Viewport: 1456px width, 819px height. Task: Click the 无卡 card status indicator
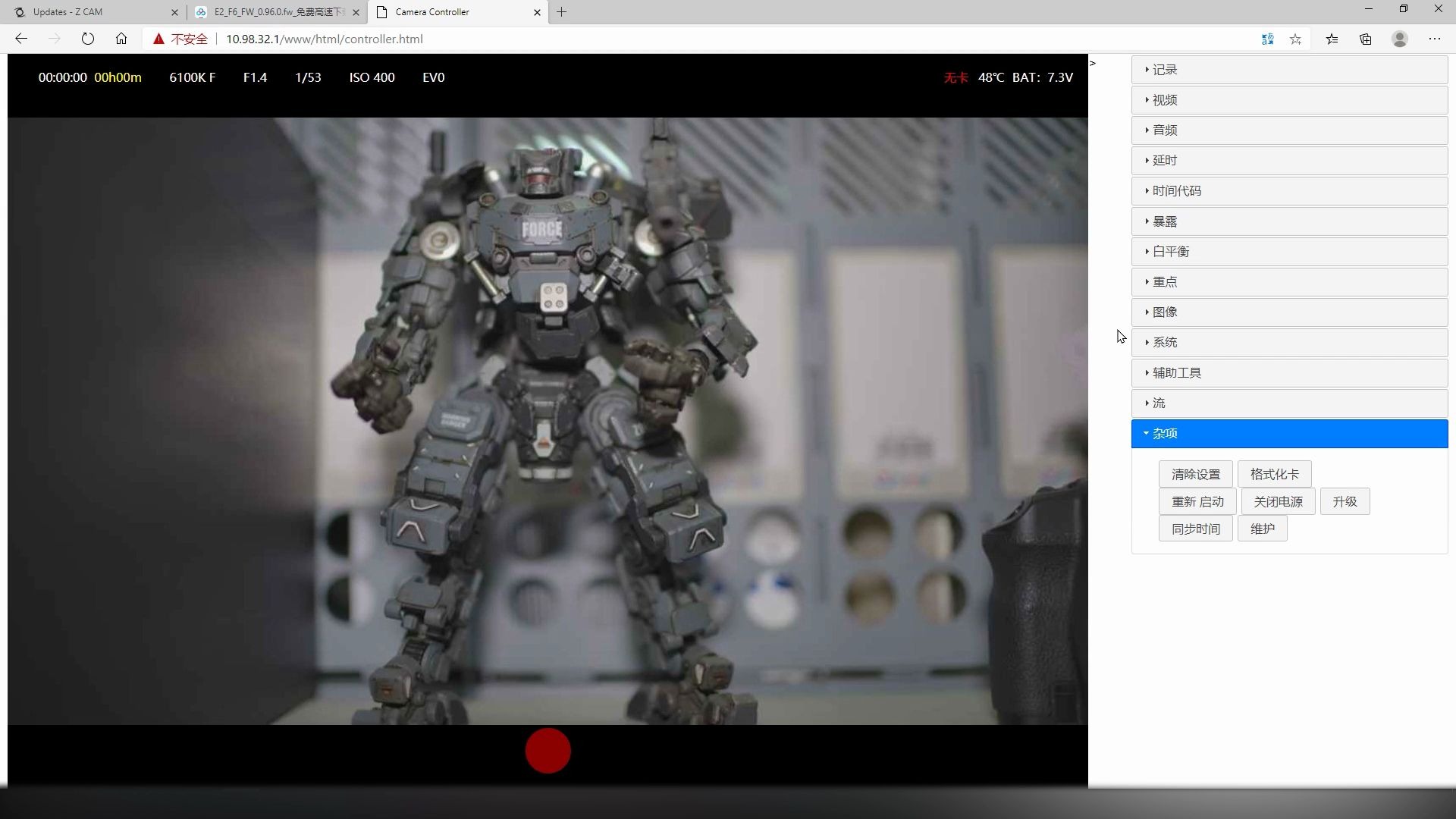(955, 77)
